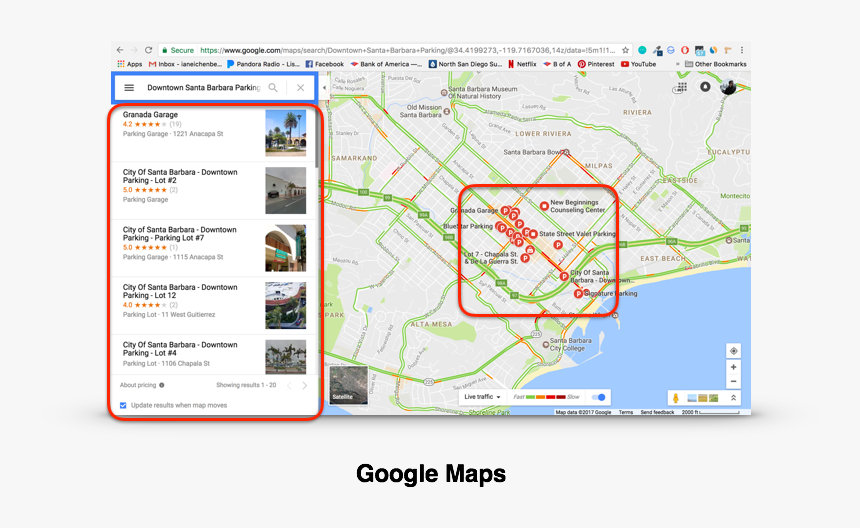860x528 pixels.
Task: Click the Granada Garage photo thumbnail
Action: (x=286, y=133)
